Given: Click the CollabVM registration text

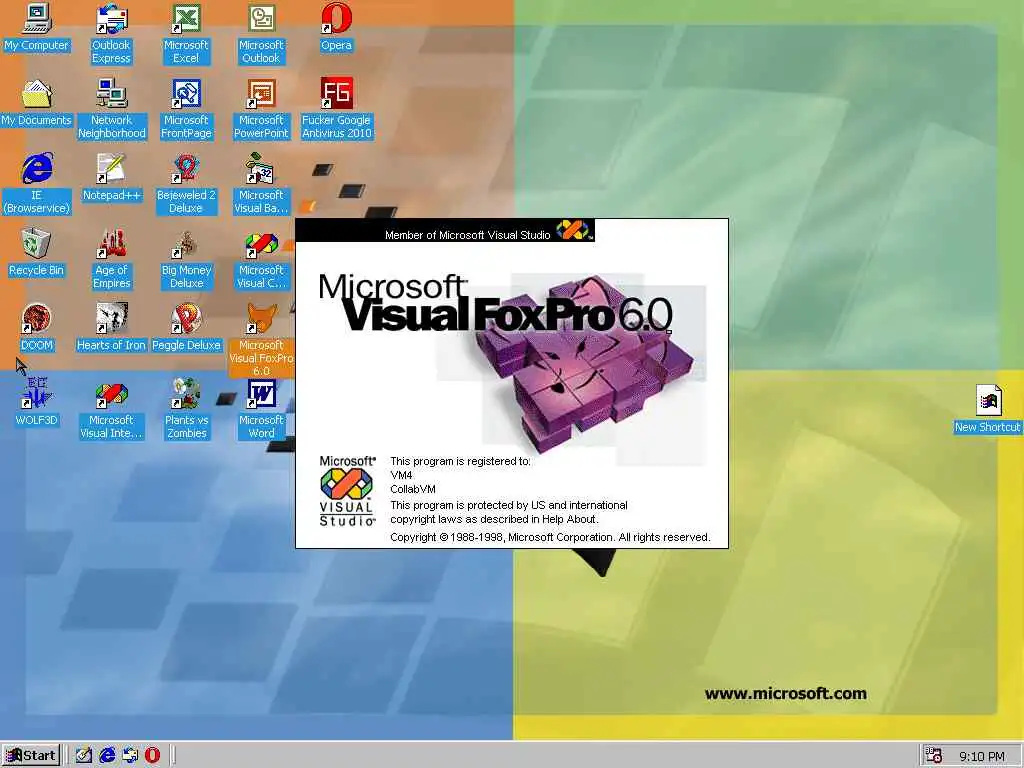Looking at the screenshot, I should 413,489.
